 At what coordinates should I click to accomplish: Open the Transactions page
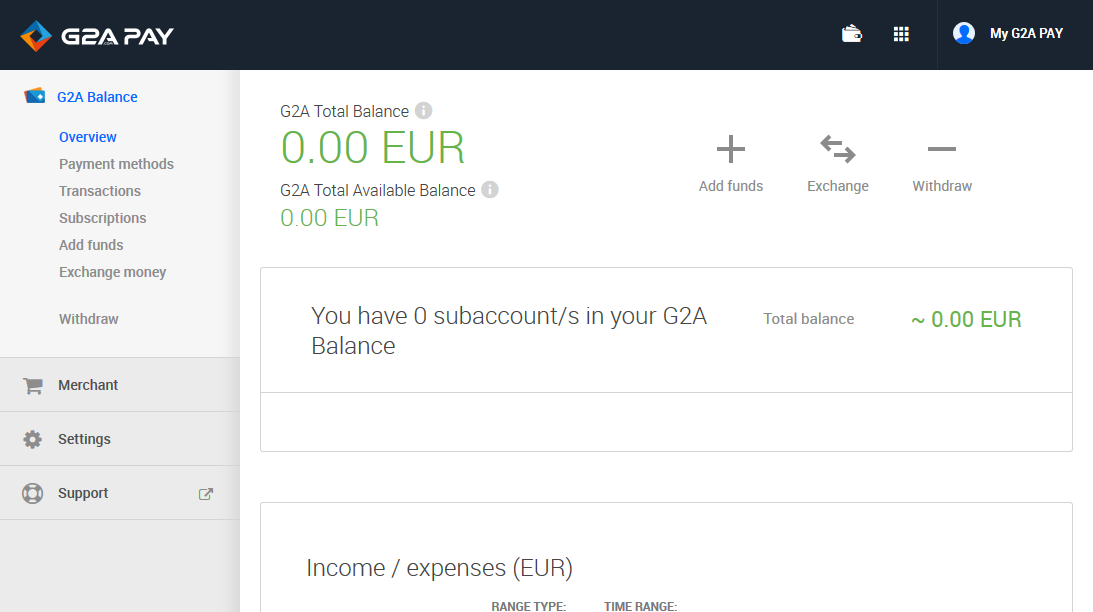100,191
